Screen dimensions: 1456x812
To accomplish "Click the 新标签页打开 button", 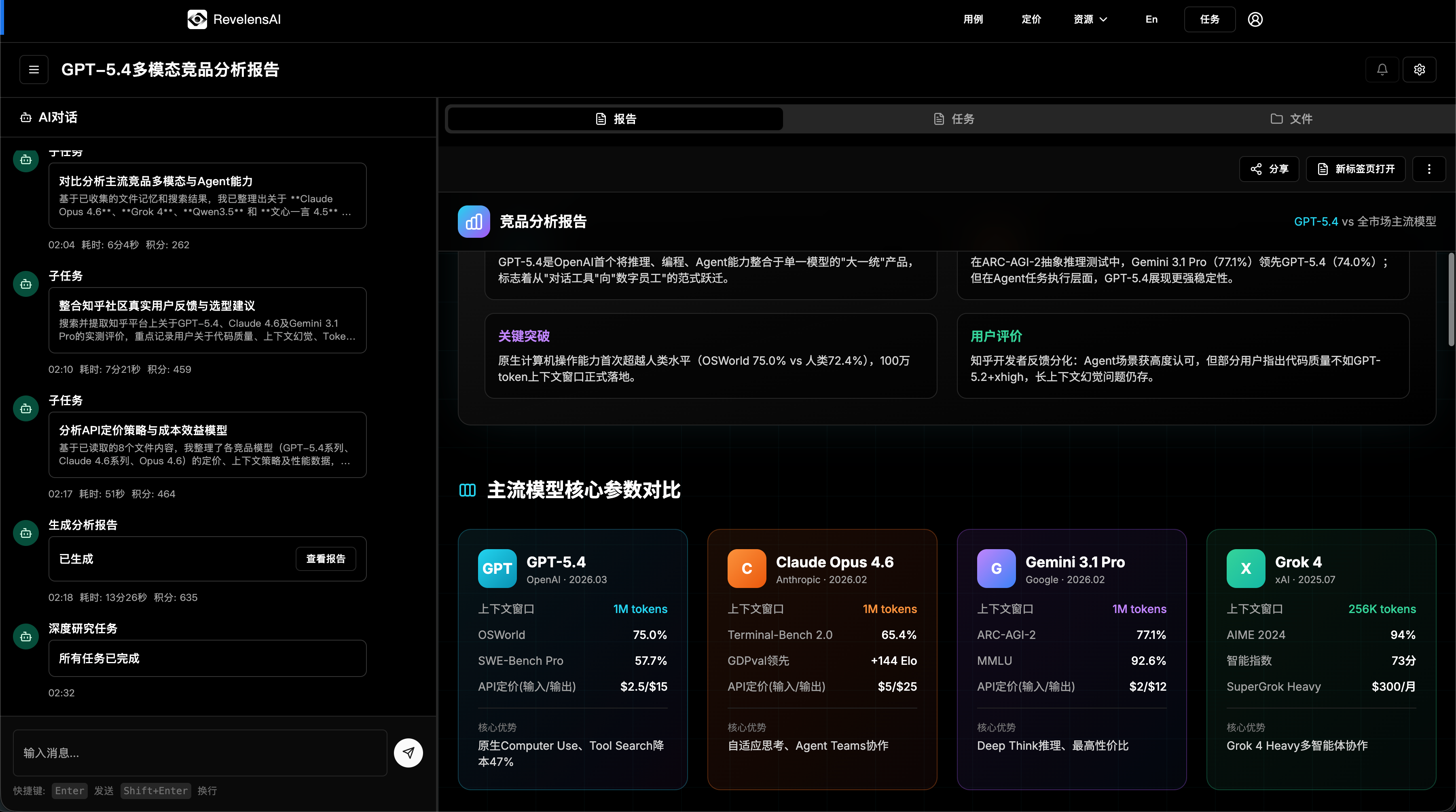I will coord(1356,169).
